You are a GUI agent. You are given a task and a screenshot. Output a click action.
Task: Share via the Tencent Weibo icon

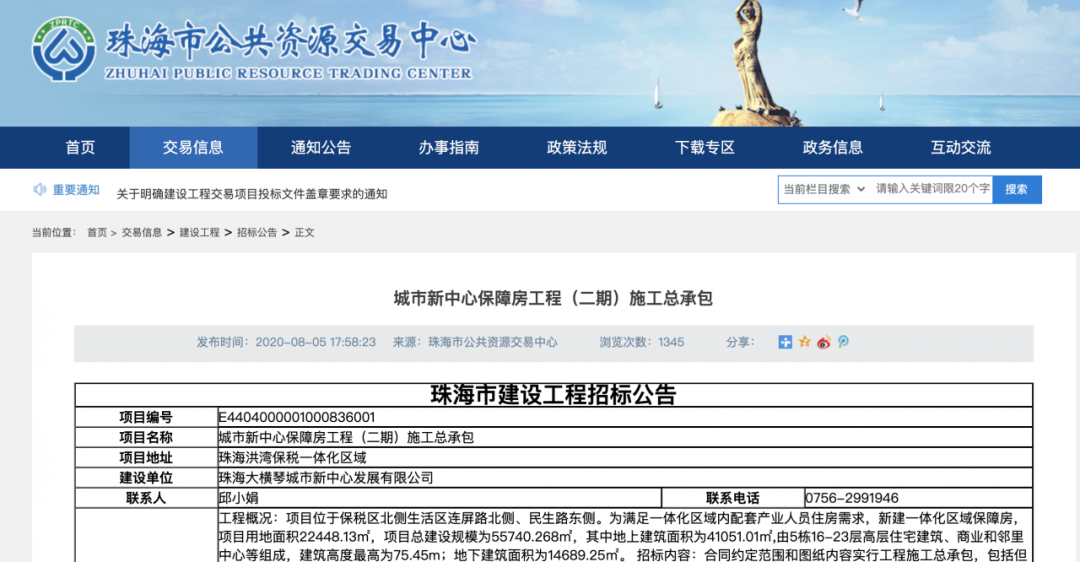843,342
